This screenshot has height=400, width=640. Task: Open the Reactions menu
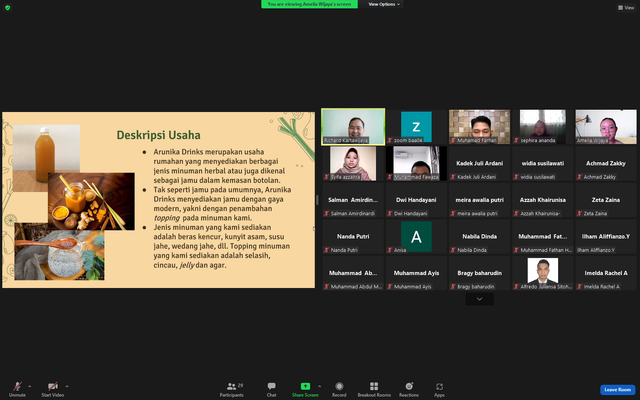[409, 389]
